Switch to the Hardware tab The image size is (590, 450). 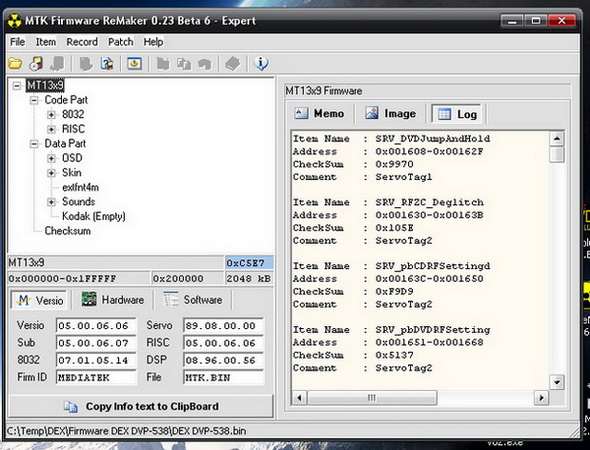coord(113,300)
